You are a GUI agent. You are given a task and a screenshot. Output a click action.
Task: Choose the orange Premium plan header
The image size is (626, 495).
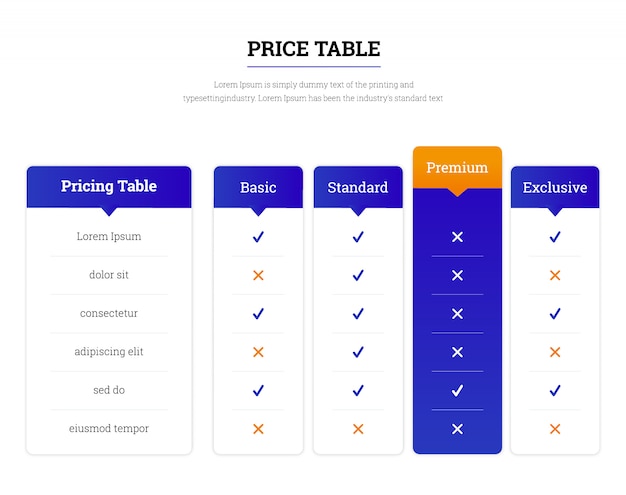coord(458,167)
